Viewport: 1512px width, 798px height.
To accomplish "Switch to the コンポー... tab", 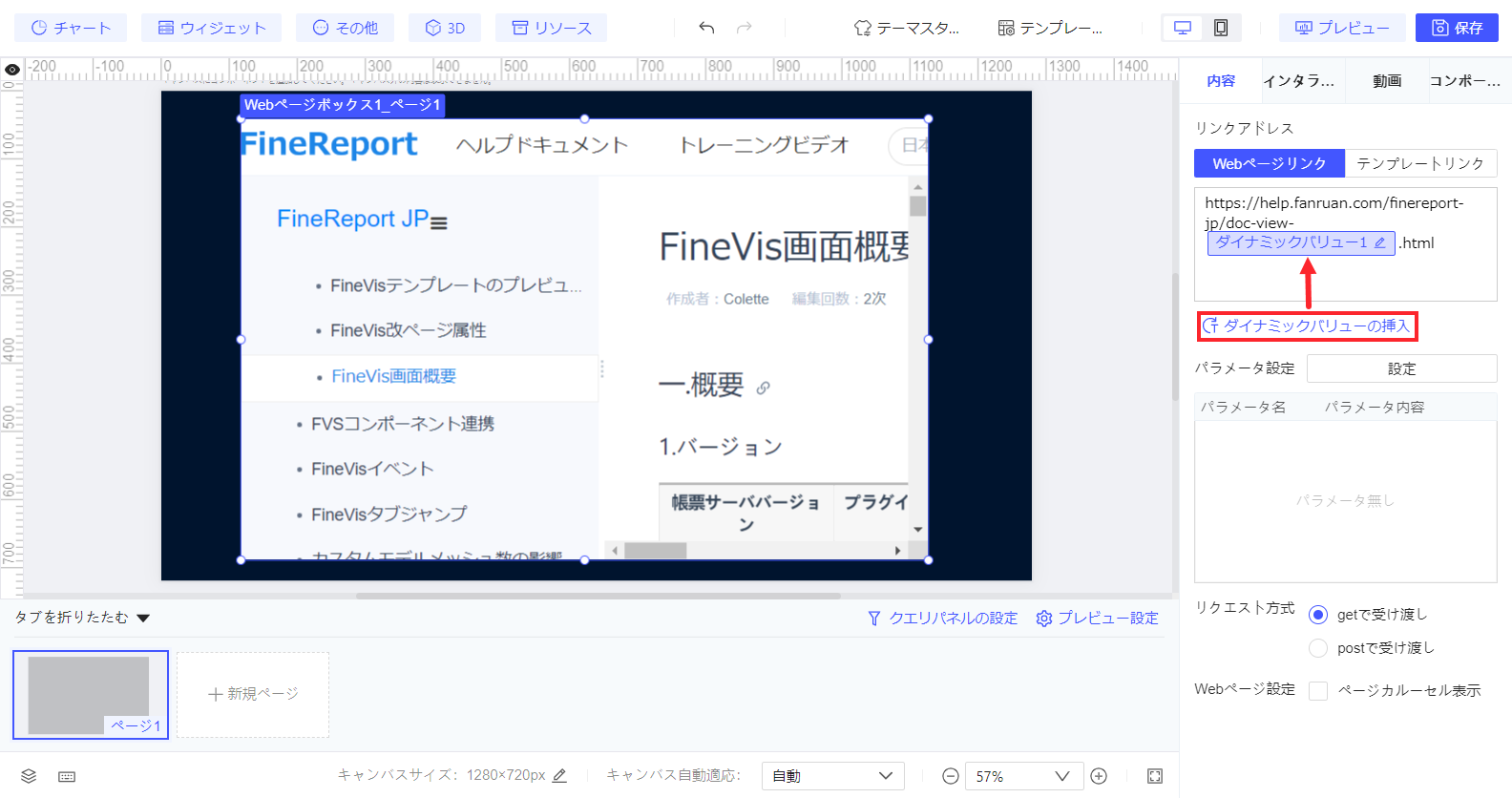I will point(1465,81).
